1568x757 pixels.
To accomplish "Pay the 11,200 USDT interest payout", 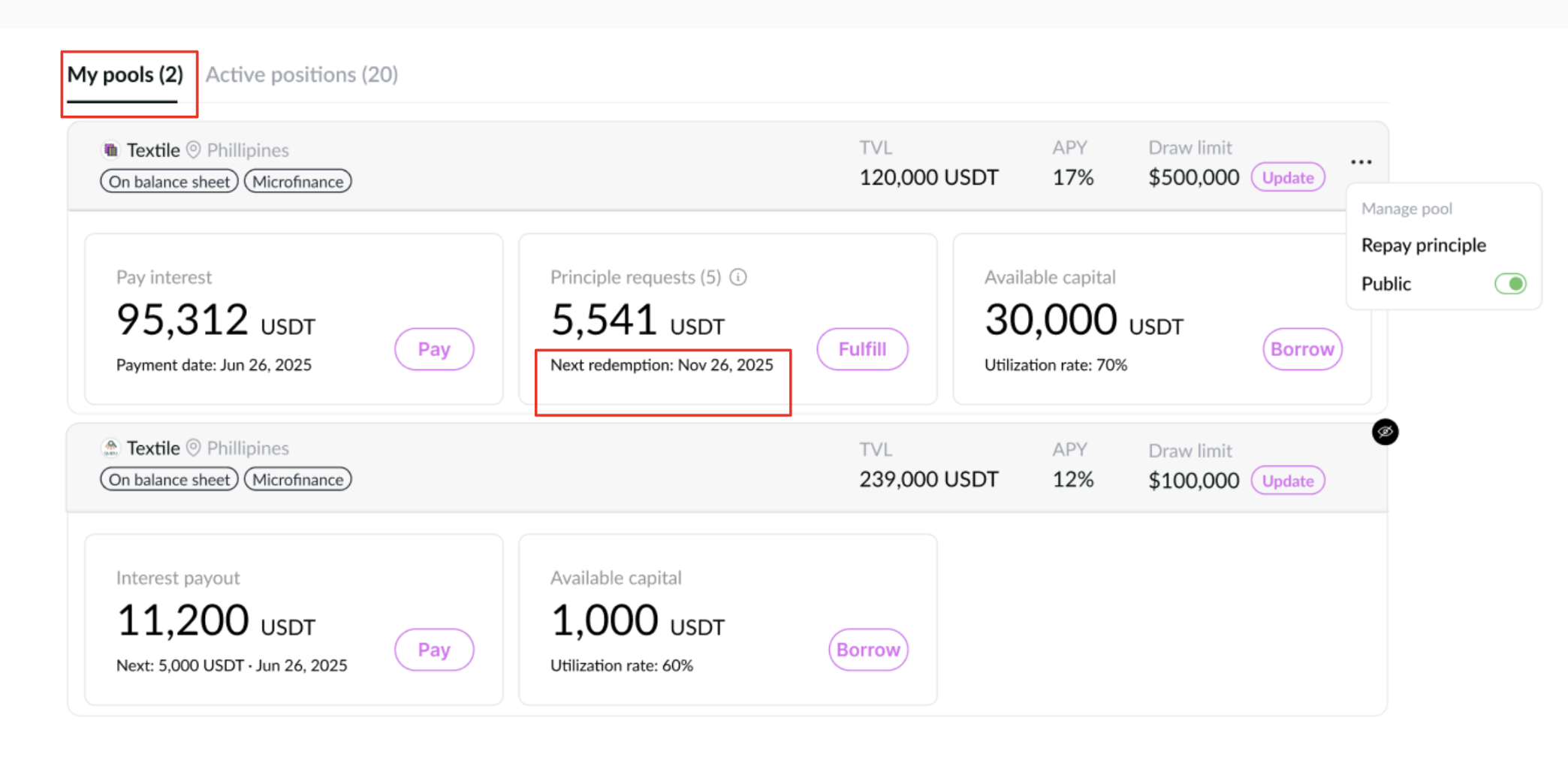I will (x=434, y=650).
